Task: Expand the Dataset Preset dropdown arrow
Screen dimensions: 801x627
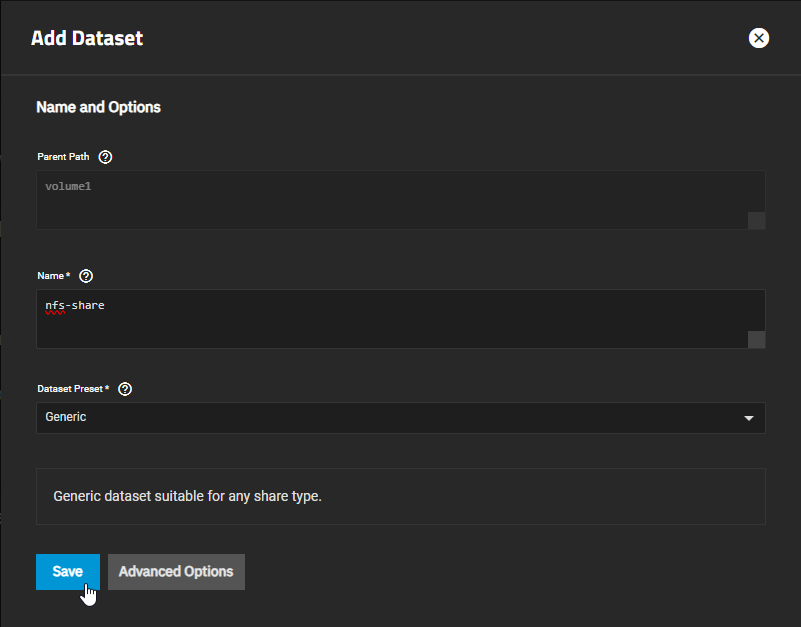Action: tap(749, 418)
